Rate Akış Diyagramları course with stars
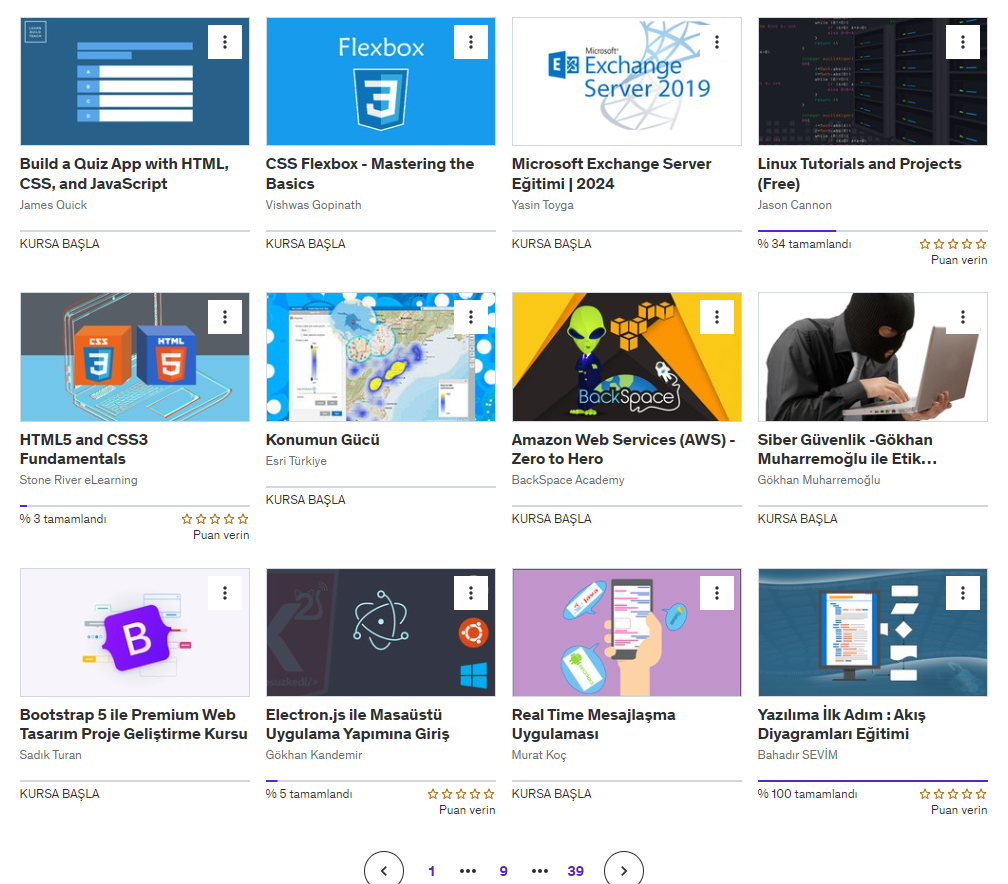 pos(953,794)
